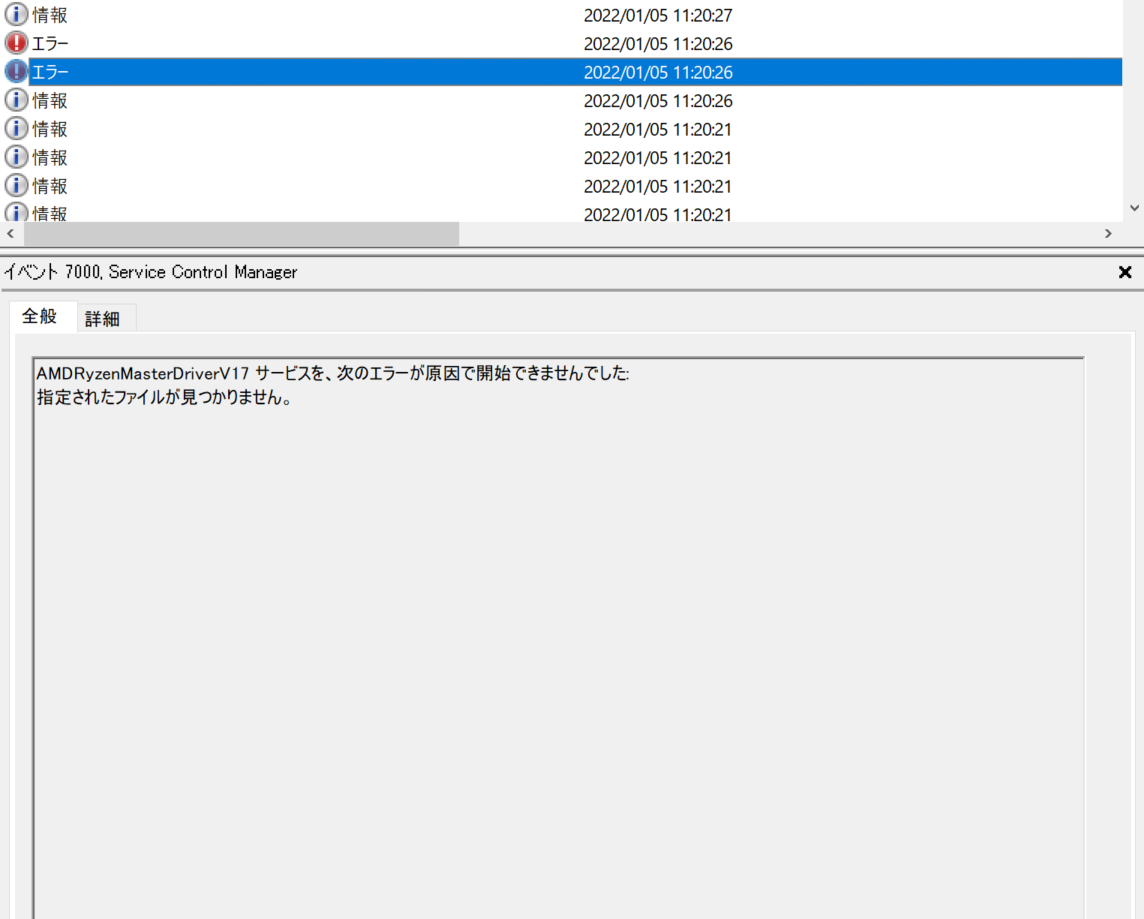
Task: Click horizontal scrollbar left arrow
Action: click(x=10, y=233)
